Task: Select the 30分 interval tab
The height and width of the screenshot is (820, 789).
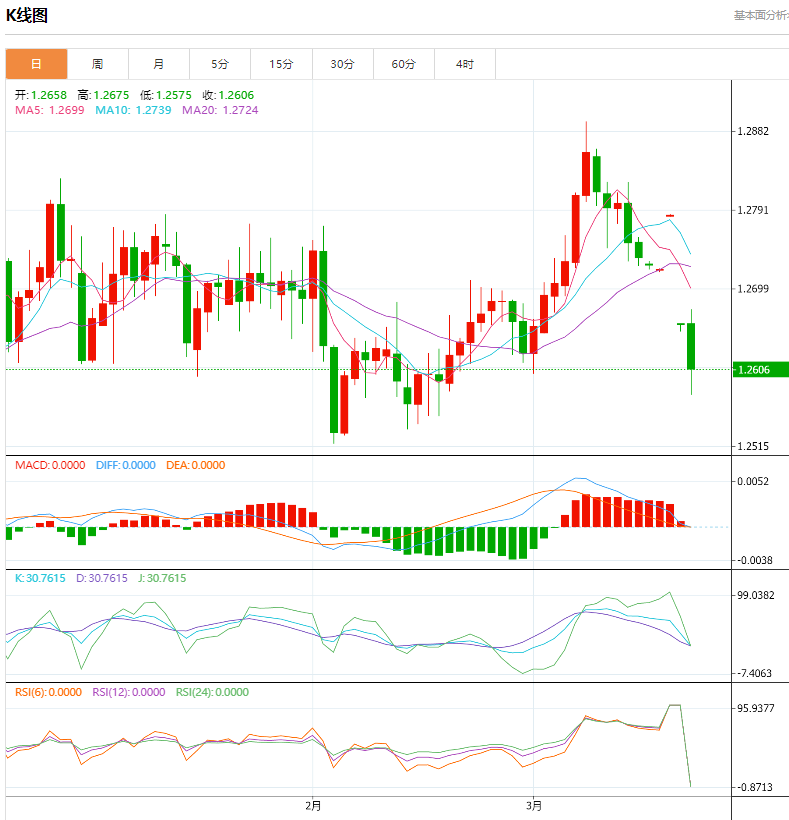Action: 342,64
